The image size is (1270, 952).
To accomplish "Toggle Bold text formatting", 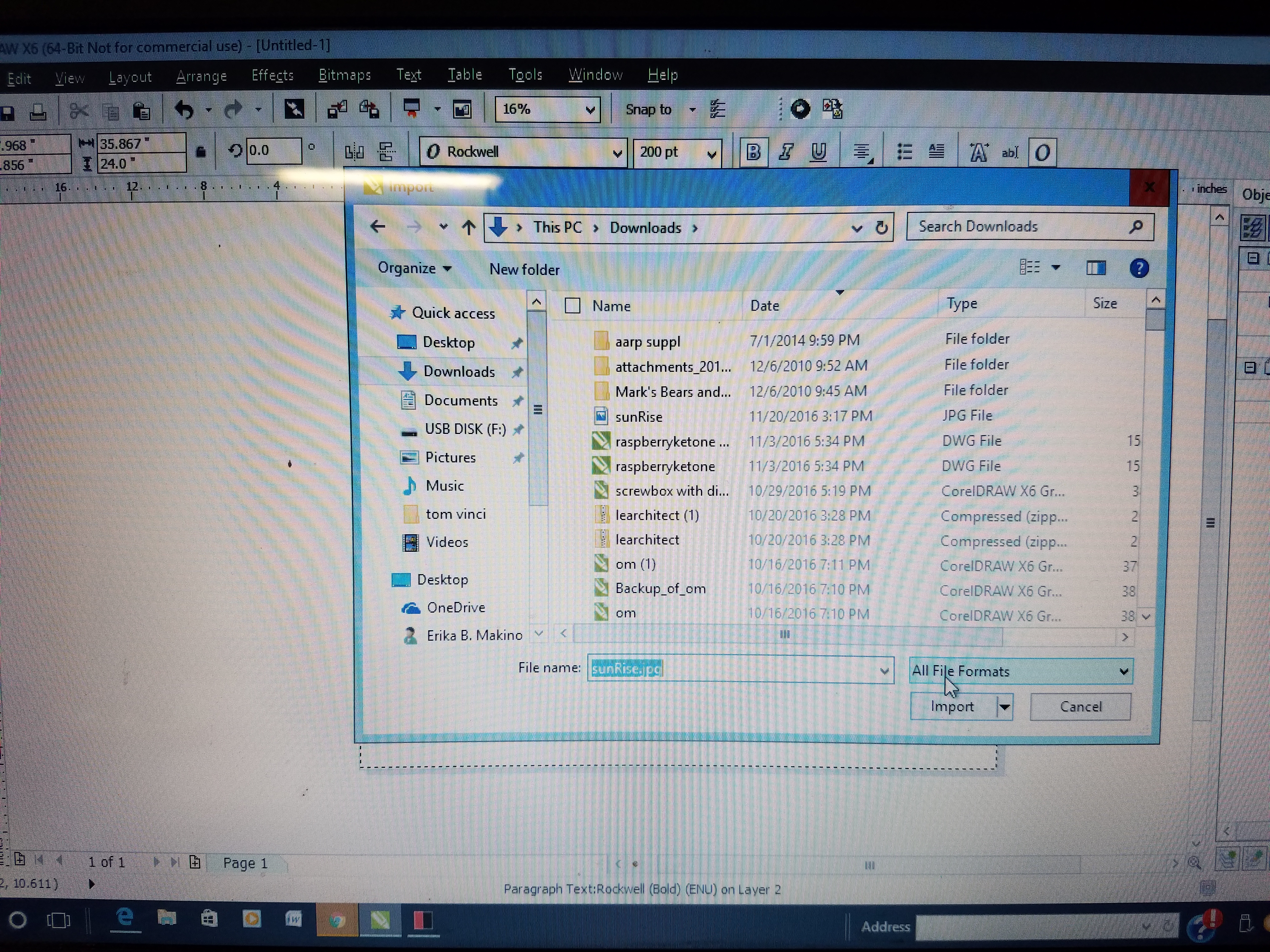I will pyautogui.click(x=753, y=152).
